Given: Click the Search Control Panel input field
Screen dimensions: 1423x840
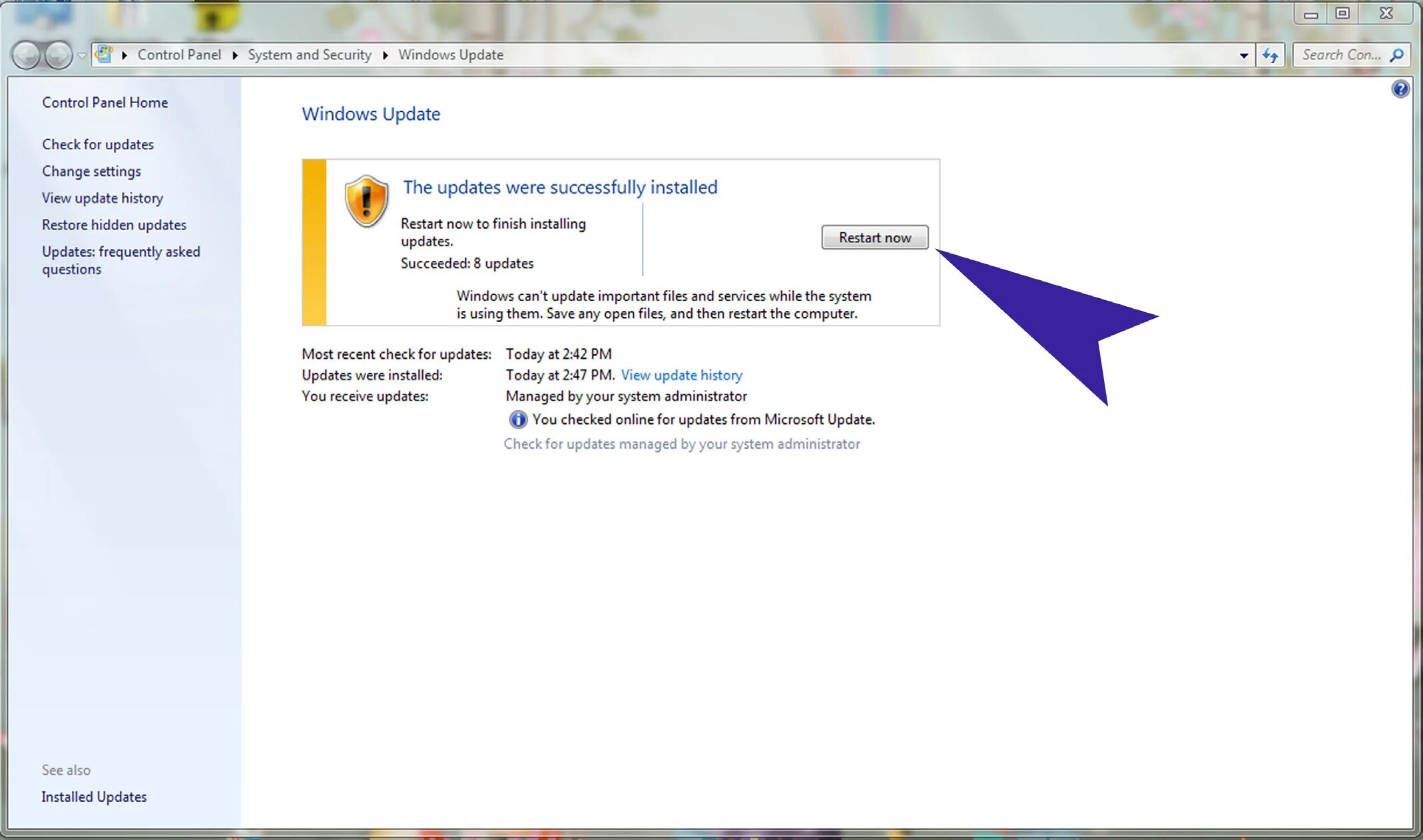Looking at the screenshot, I should (1340, 55).
